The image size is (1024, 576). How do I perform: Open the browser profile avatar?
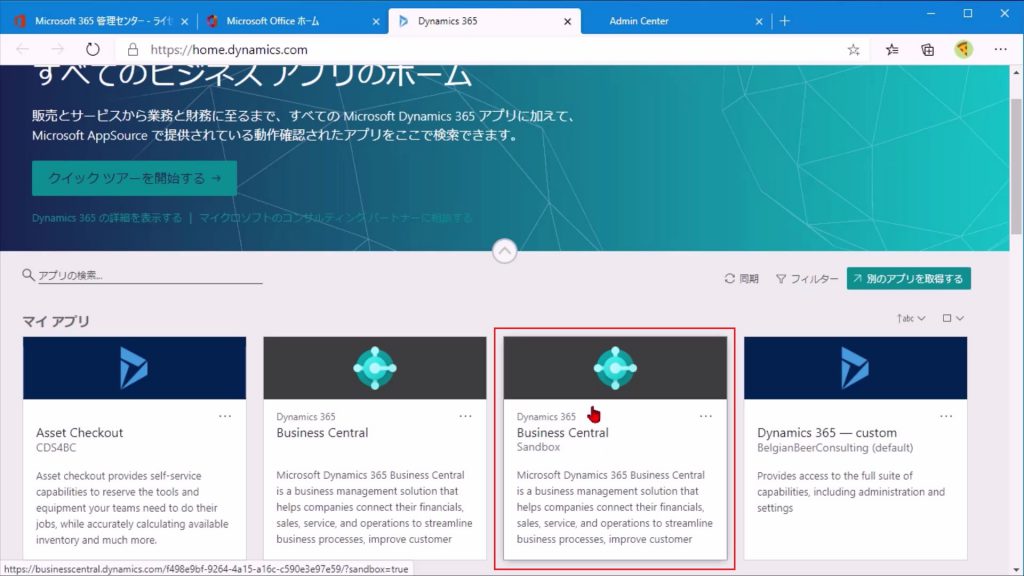(x=963, y=50)
